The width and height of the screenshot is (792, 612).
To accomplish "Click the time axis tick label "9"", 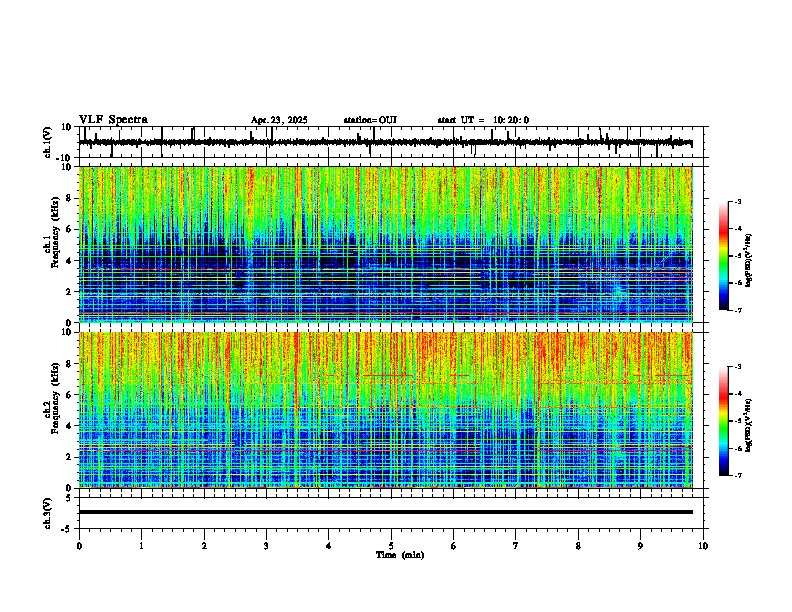I will pyautogui.click(x=640, y=546).
